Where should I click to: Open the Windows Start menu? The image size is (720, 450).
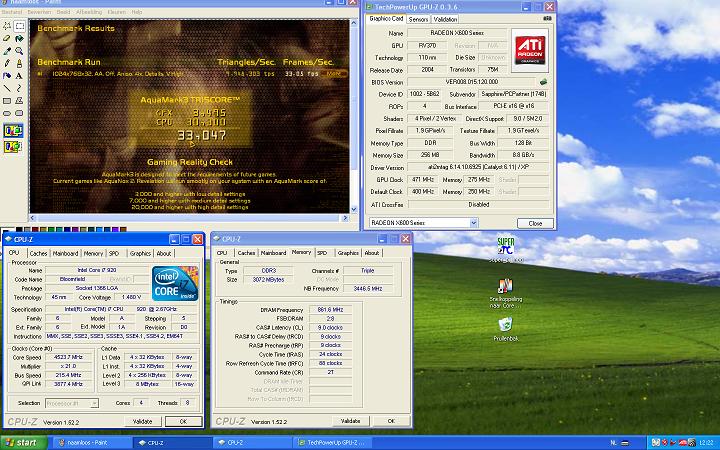[x=23, y=443]
